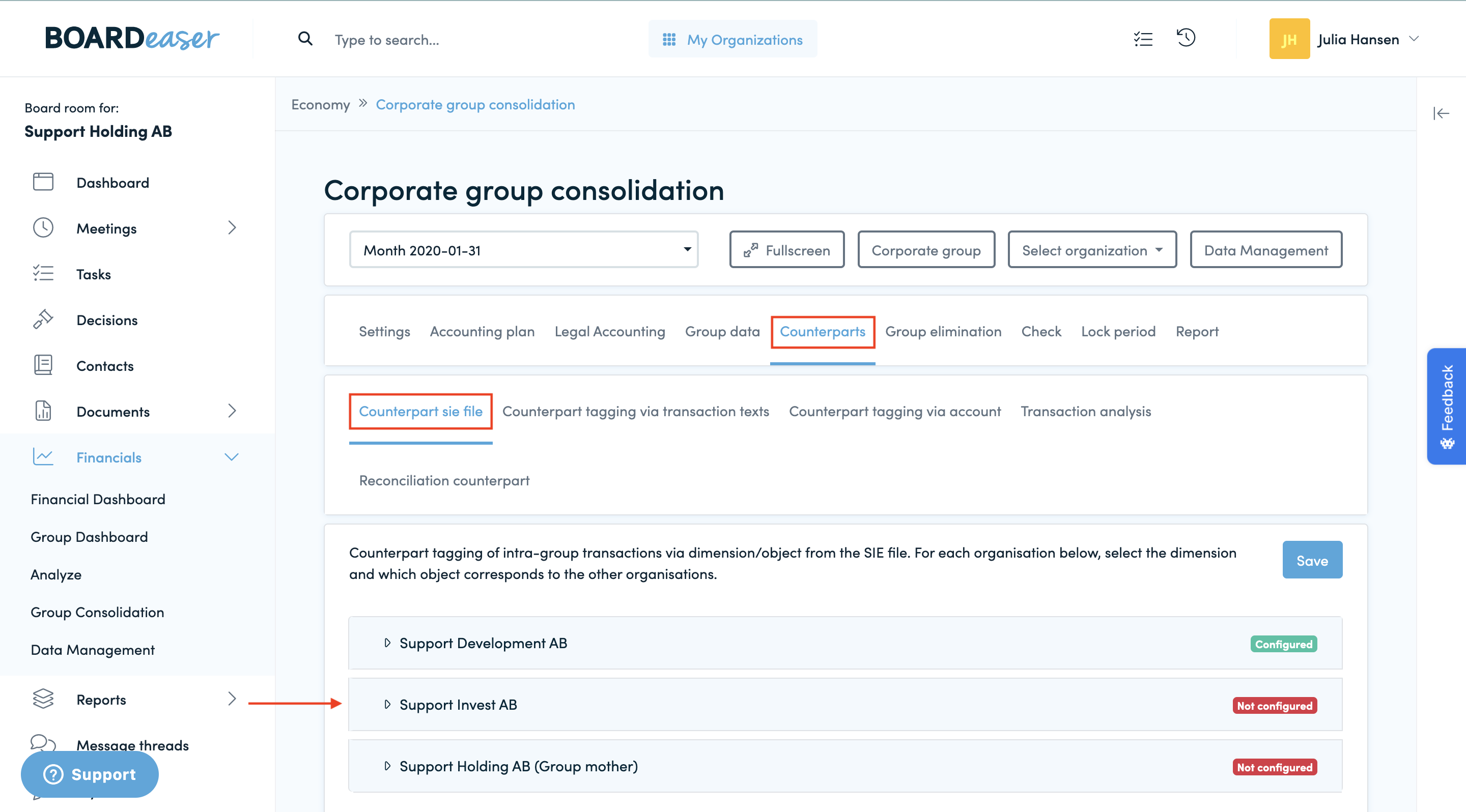
Task: Click the Documents file icon
Action: (x=43, y=411)
